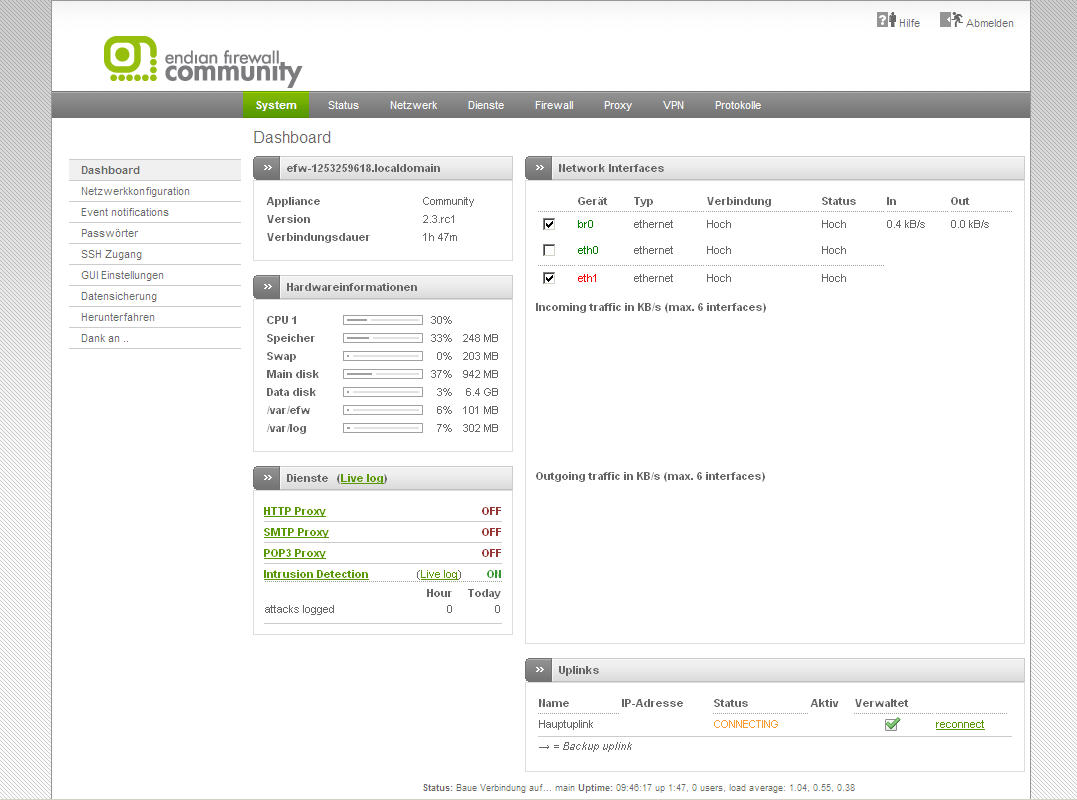This screenshot has width=1077, height=800.
Task: Collapse the efw localdomain info panel
Action: (x=267, y=168)
